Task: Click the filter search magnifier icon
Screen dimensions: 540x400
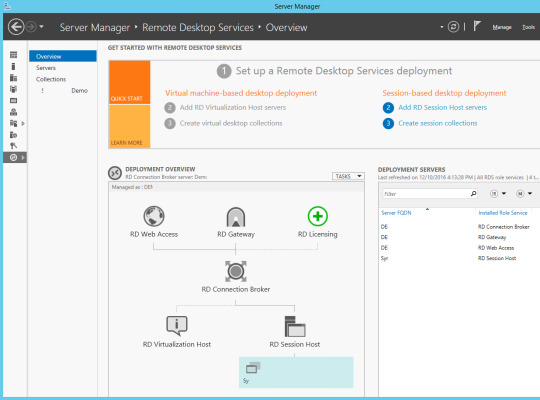Action: 474,194
